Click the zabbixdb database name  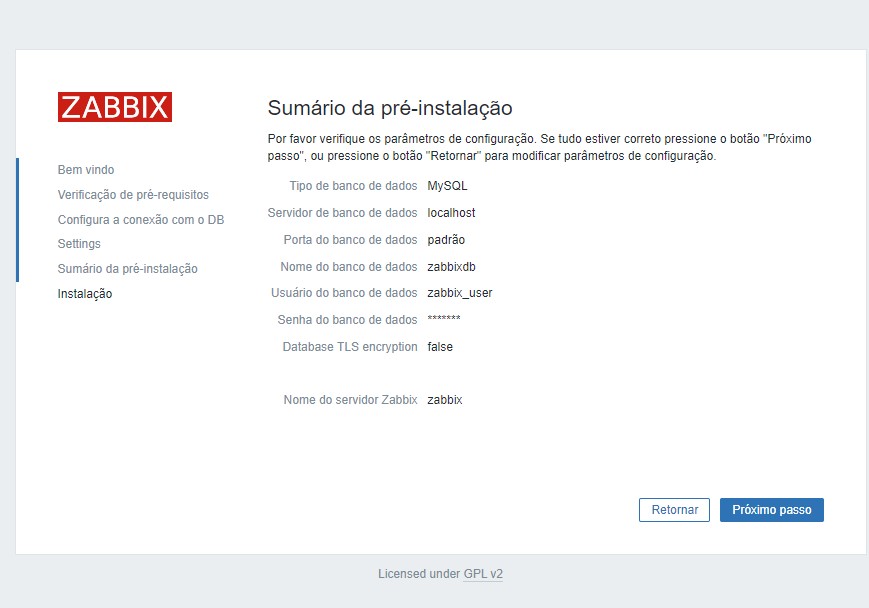450,266
